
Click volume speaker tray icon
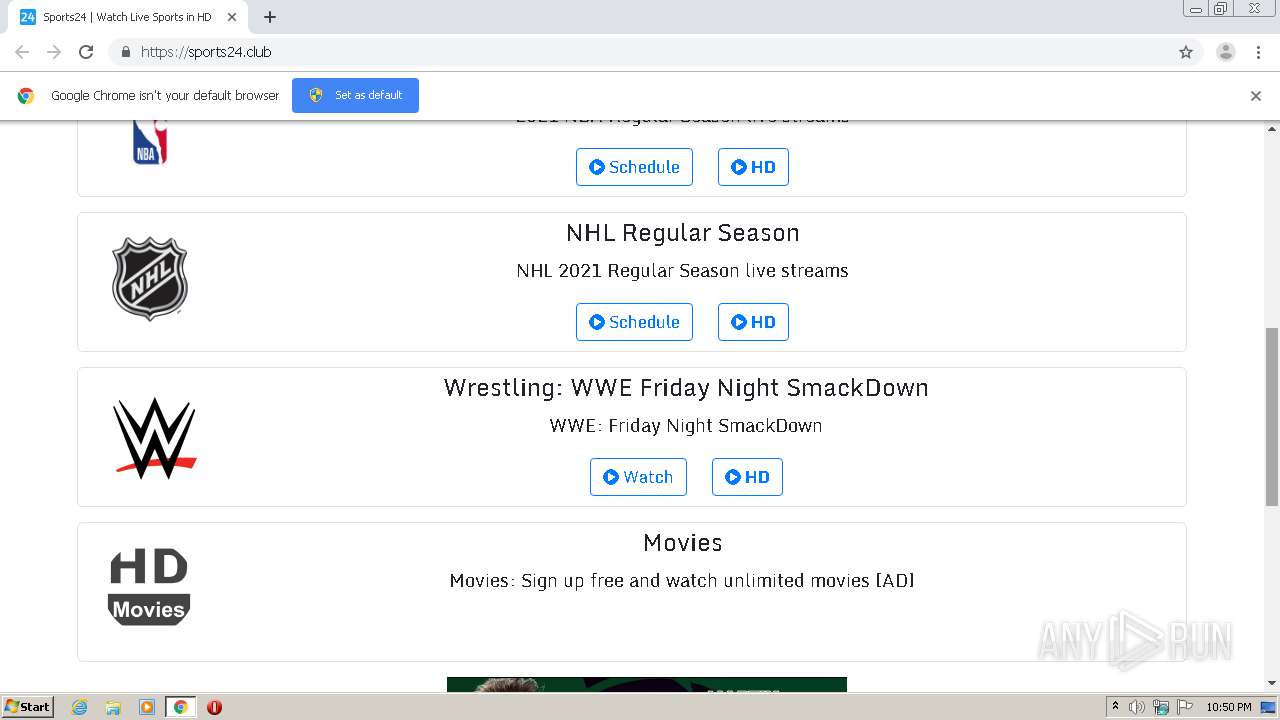[1137, 707]
